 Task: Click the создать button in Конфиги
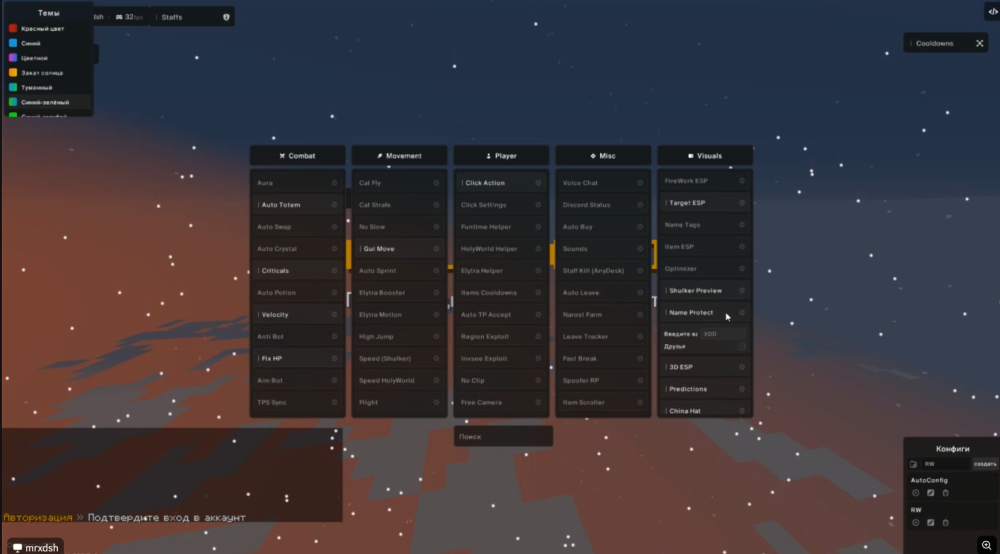point(985,464)
